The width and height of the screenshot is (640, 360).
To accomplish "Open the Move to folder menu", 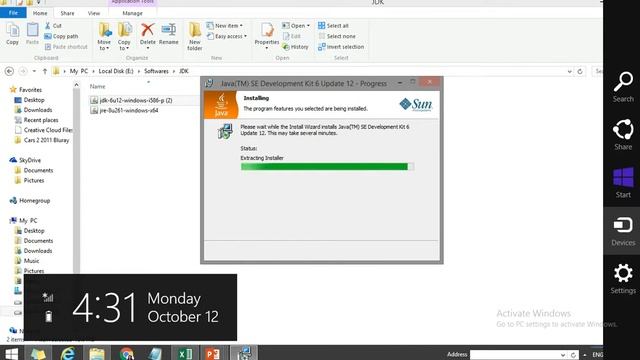I will [104, 37].
